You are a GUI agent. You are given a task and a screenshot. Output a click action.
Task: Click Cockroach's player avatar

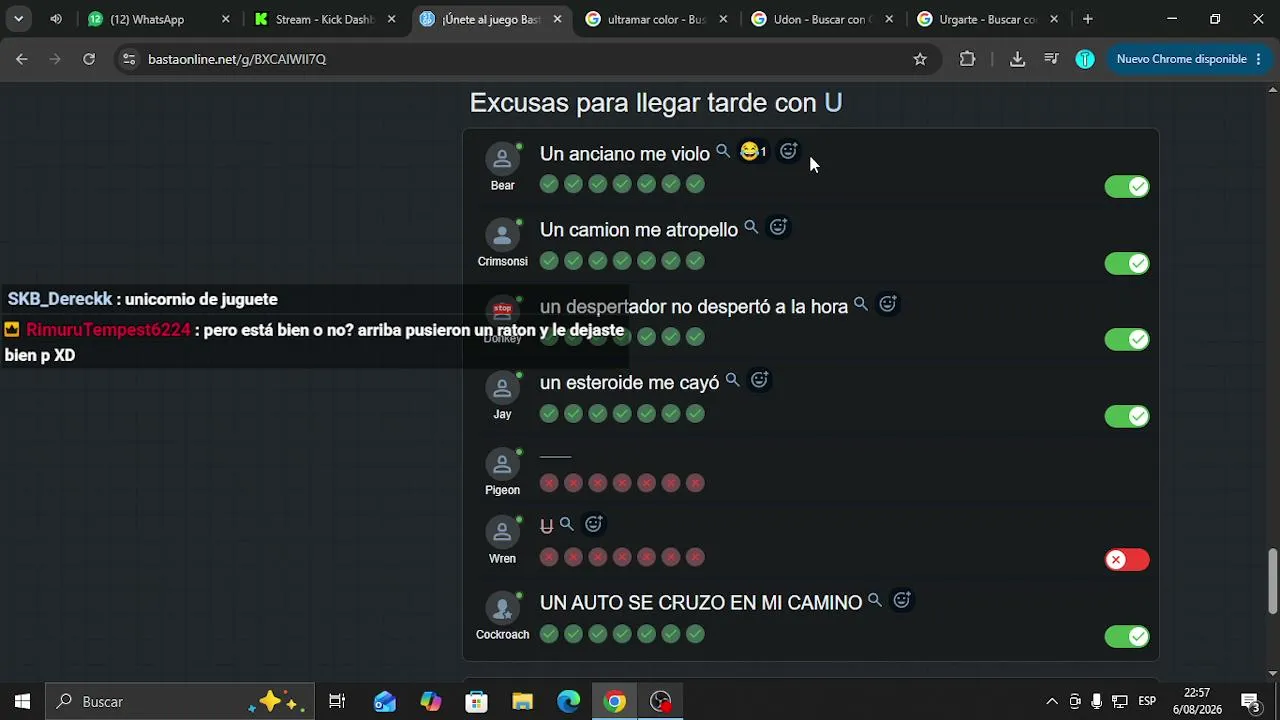(502, 608)
